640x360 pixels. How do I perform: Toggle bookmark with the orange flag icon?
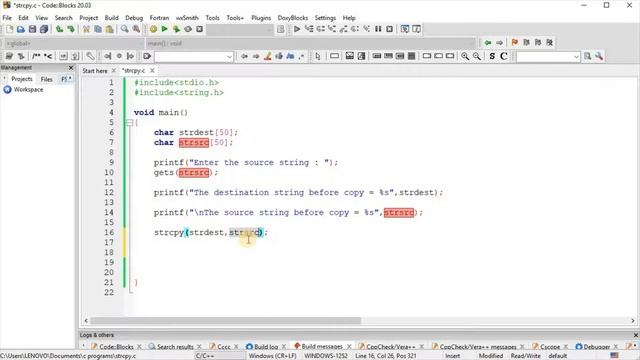[514, 42]
